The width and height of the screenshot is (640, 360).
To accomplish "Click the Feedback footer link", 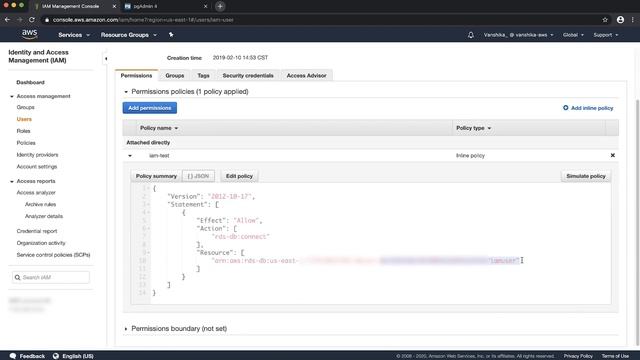I will click(x=27, y=356).
